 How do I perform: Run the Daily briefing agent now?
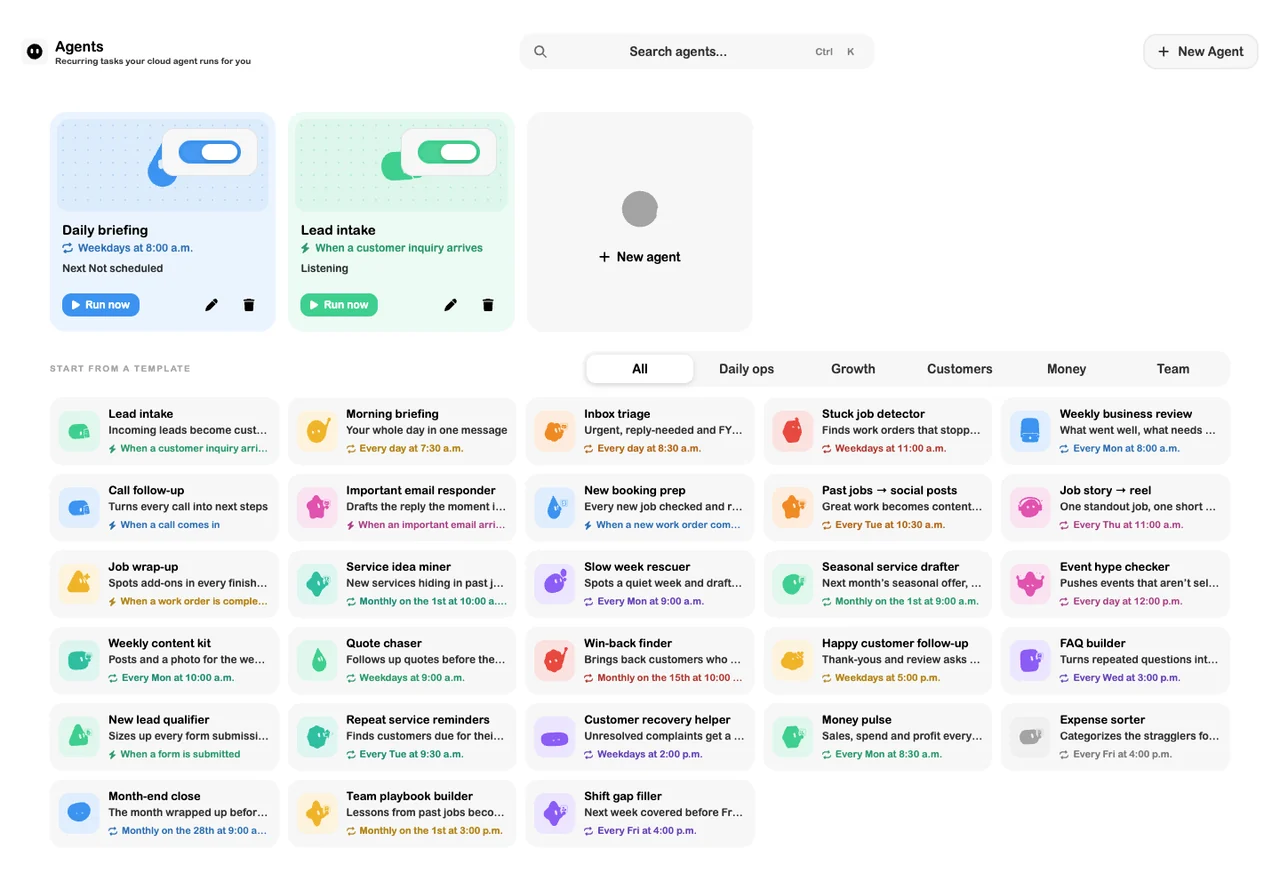(101, 305)
